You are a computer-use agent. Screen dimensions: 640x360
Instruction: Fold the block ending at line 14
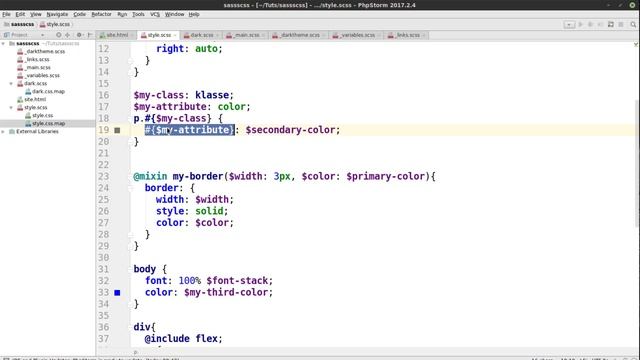pyautogui.click(x=131, y=72)
